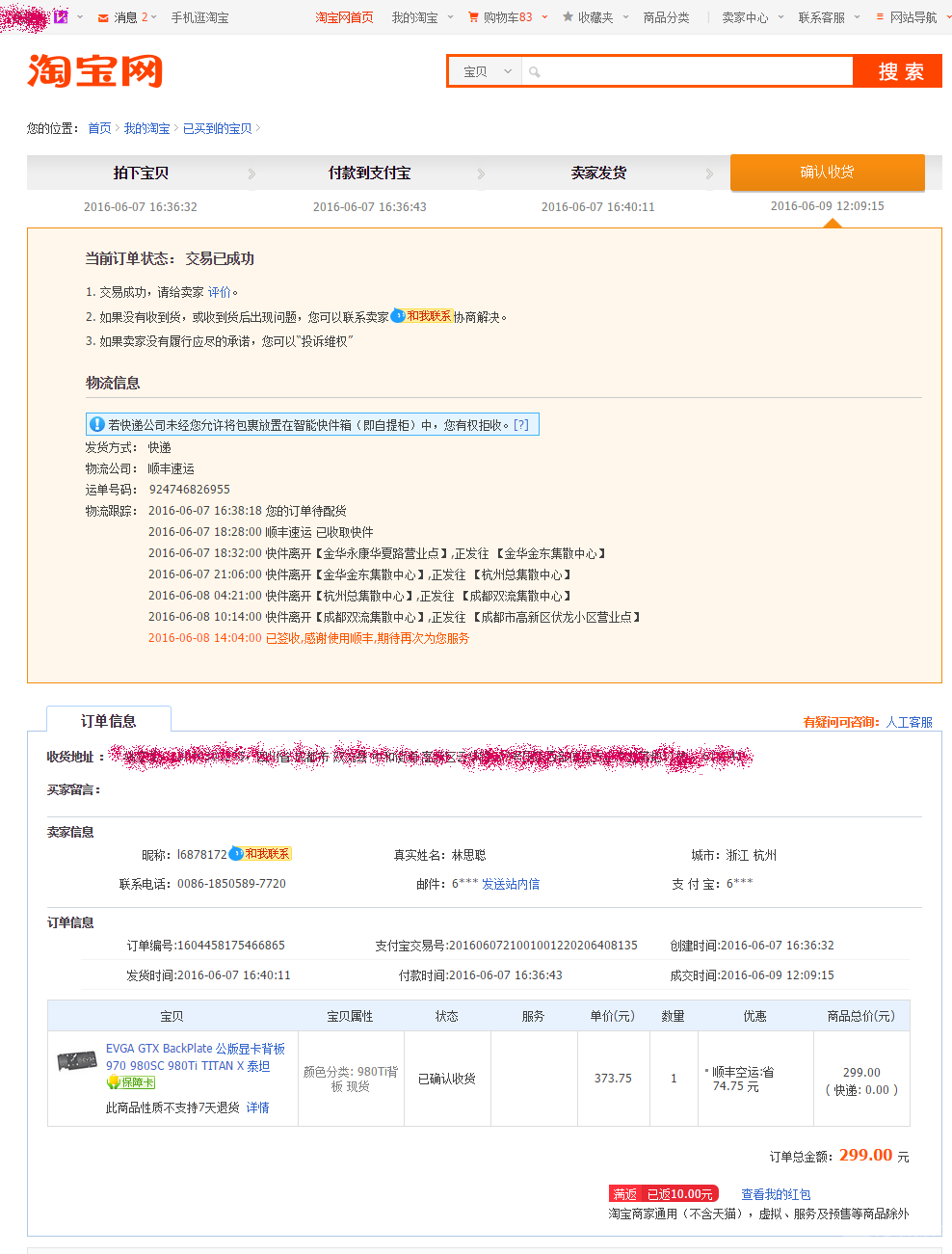Select the 拍下宝贝 progress step
This screenshot has height=1254, width=952.
click(x=141, y=173)
